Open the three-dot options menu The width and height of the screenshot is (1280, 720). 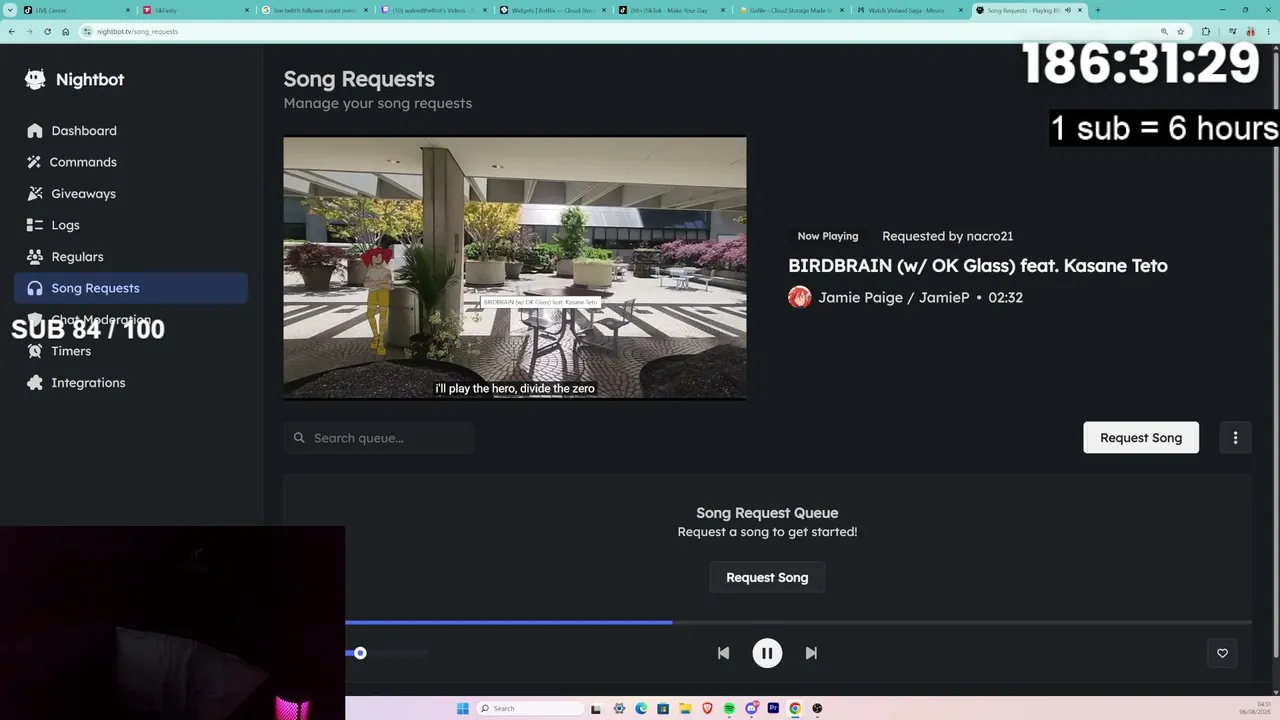click(x=1235, y=437)
